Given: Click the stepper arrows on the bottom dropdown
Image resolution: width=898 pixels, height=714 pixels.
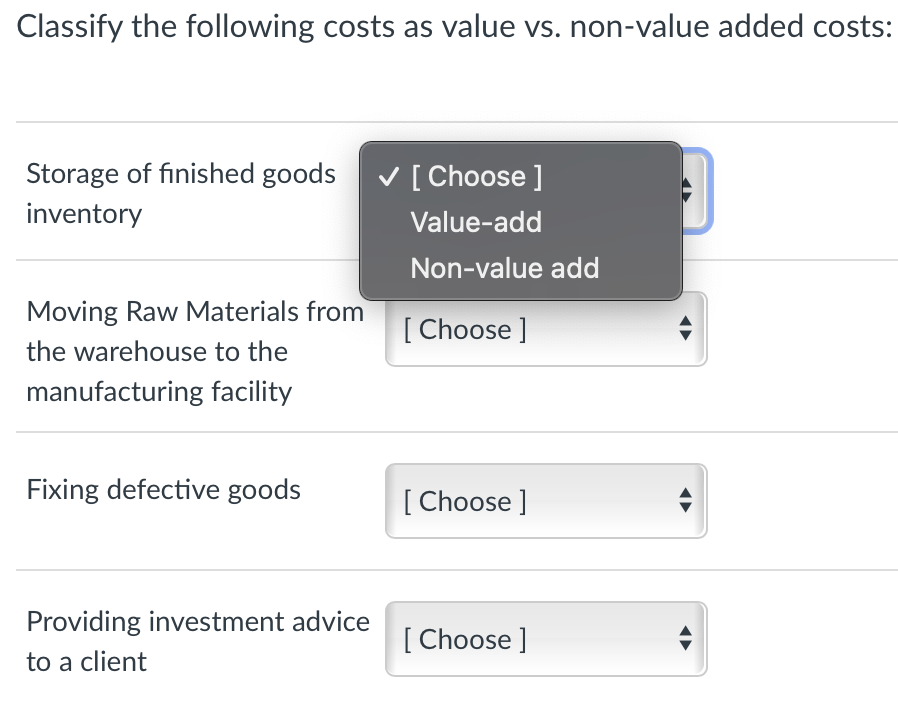Looking at the screenshot, I should [686, 639].
